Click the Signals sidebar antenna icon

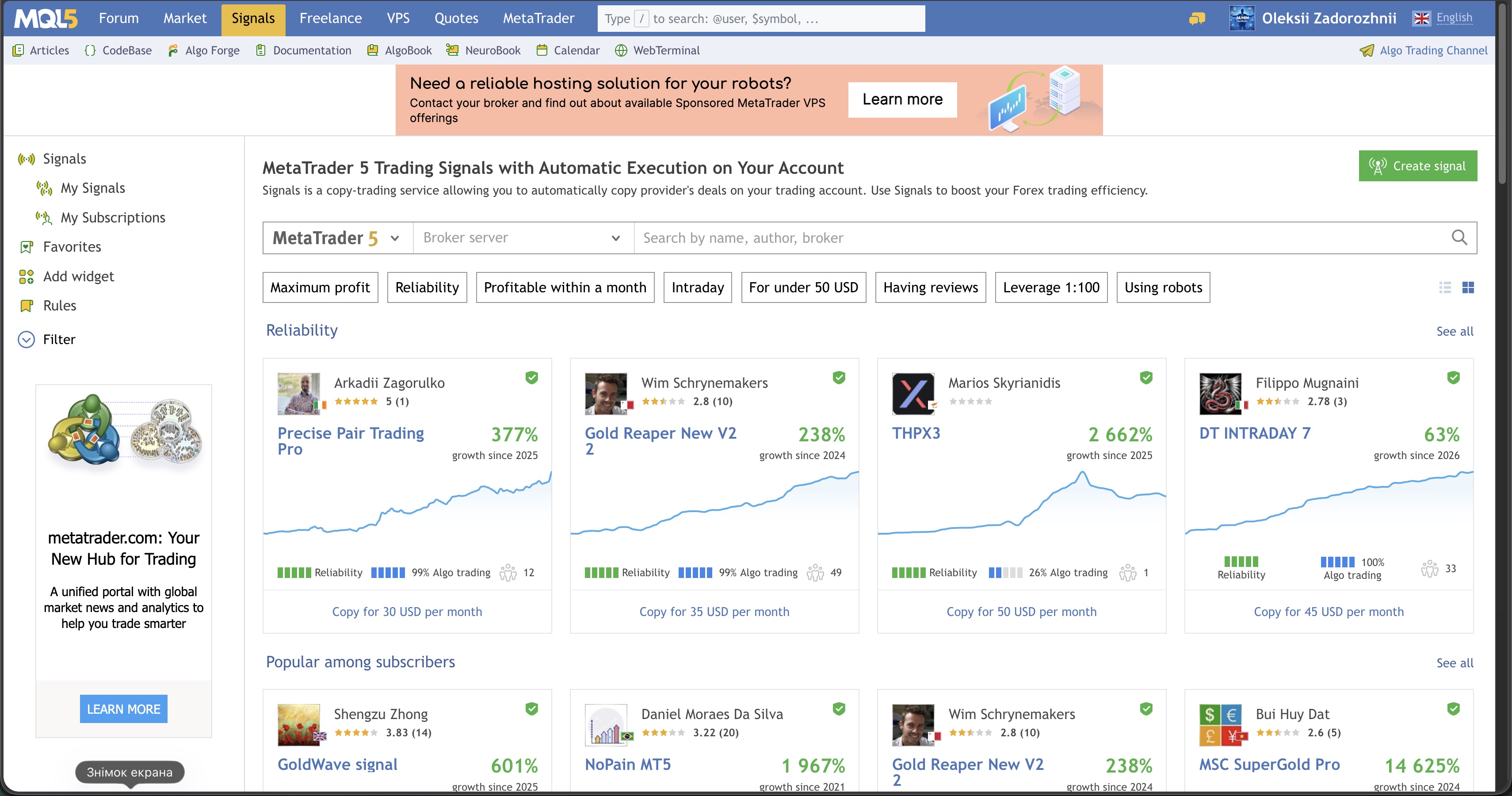click(27, 159)
